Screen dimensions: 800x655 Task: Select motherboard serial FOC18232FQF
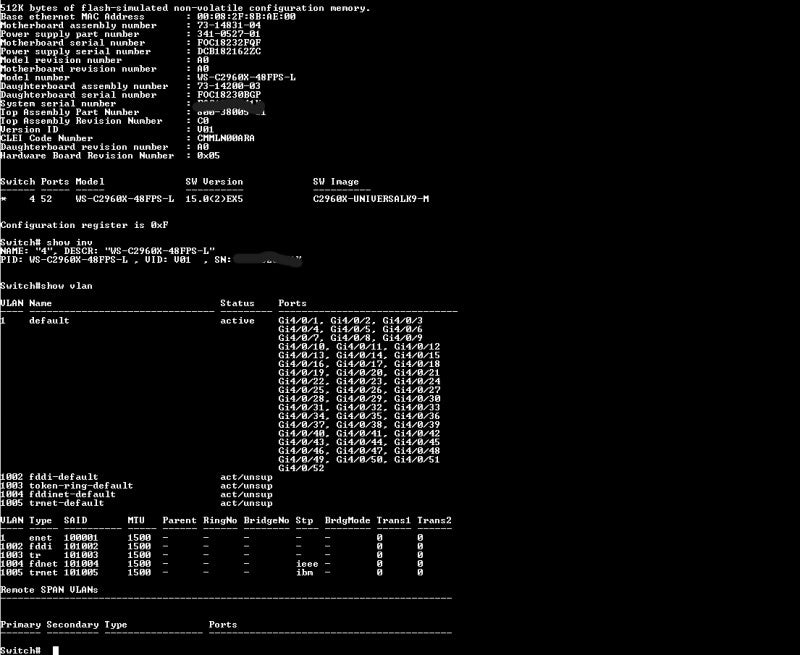coord(229,43)
